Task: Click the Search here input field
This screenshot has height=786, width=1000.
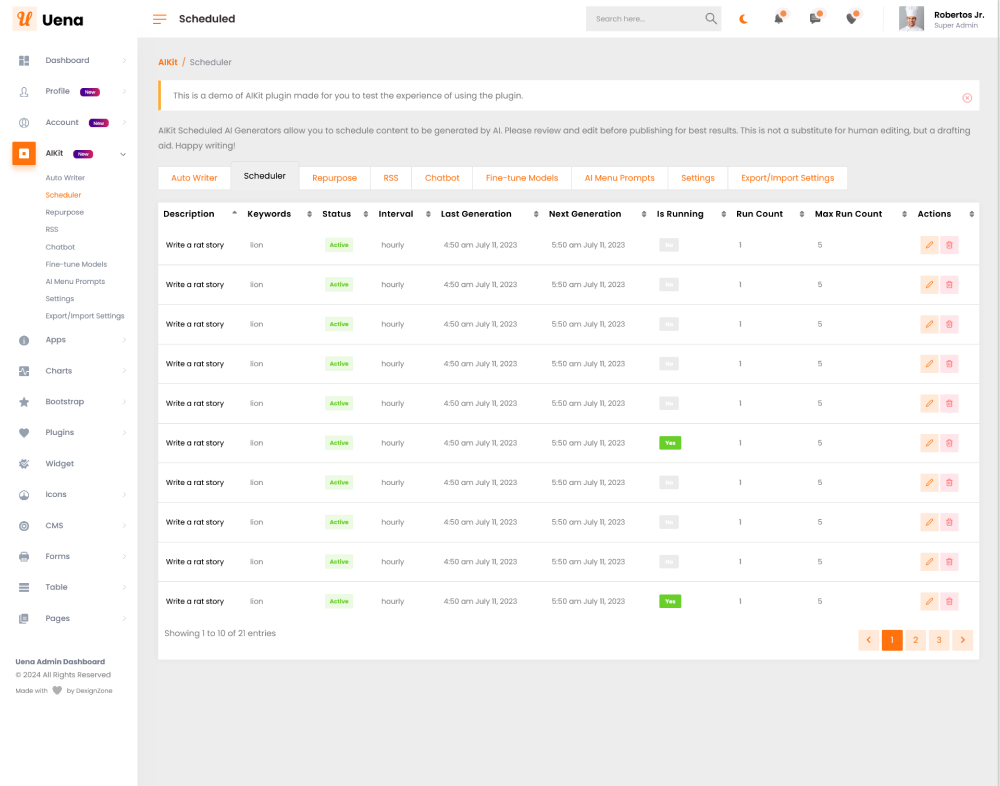Action: [645, 19]
